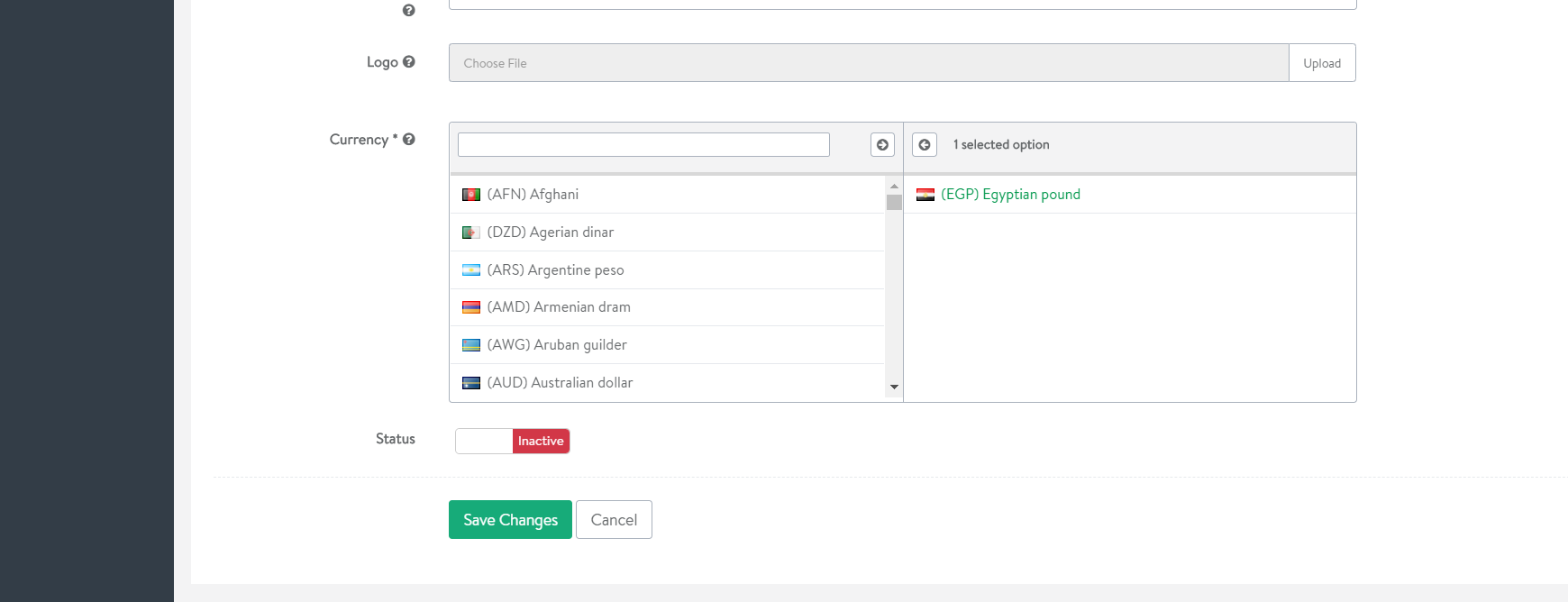Viewport: 1568px width, 602px height.
Task: Open the Choose File logo field
Action: click(869, 63)
